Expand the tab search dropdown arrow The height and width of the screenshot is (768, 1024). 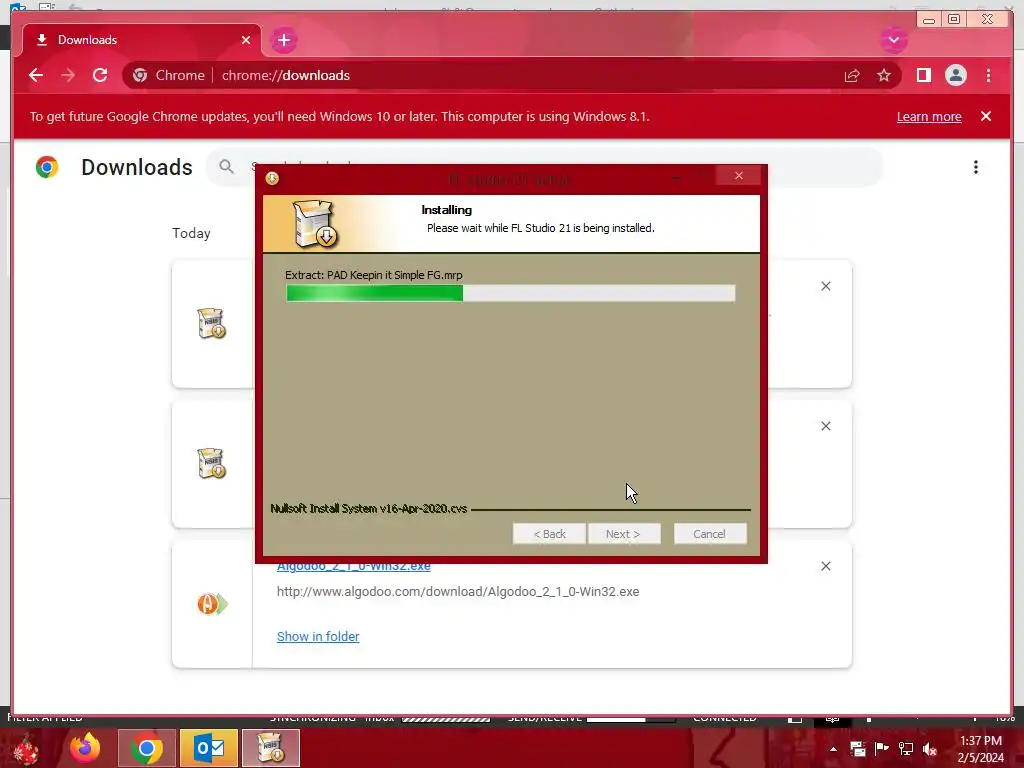[x=893, y=40]
